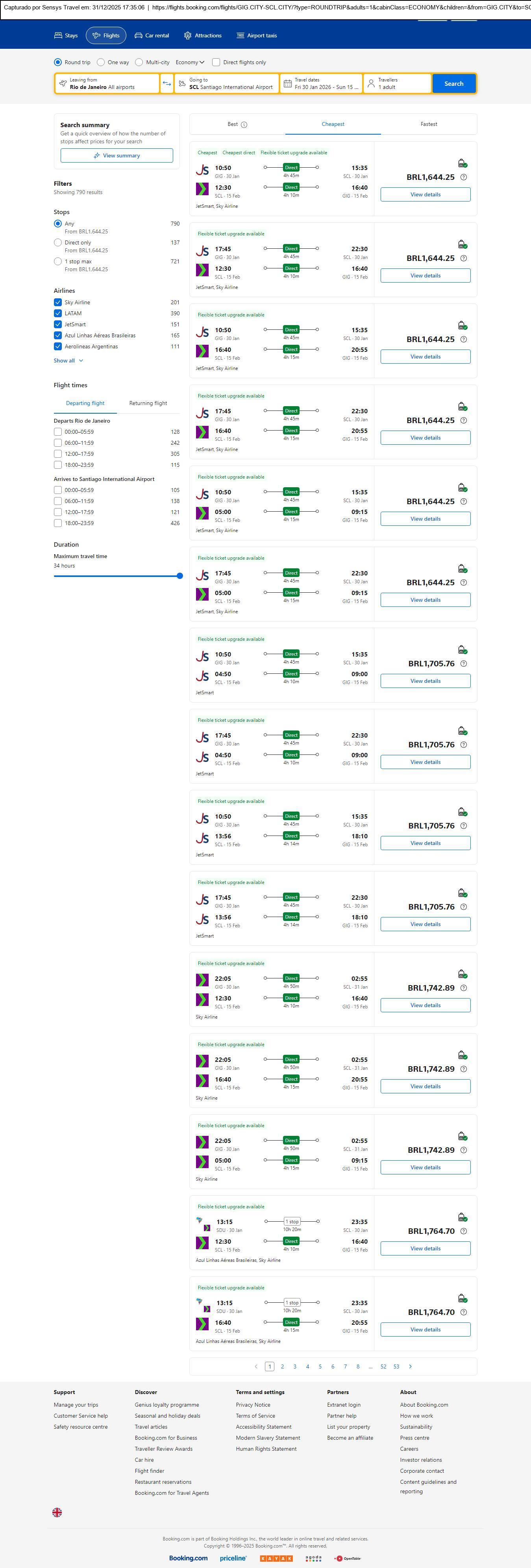
Task: Enable the Direct flights only checkbox
Action: [x=216, y=62]
